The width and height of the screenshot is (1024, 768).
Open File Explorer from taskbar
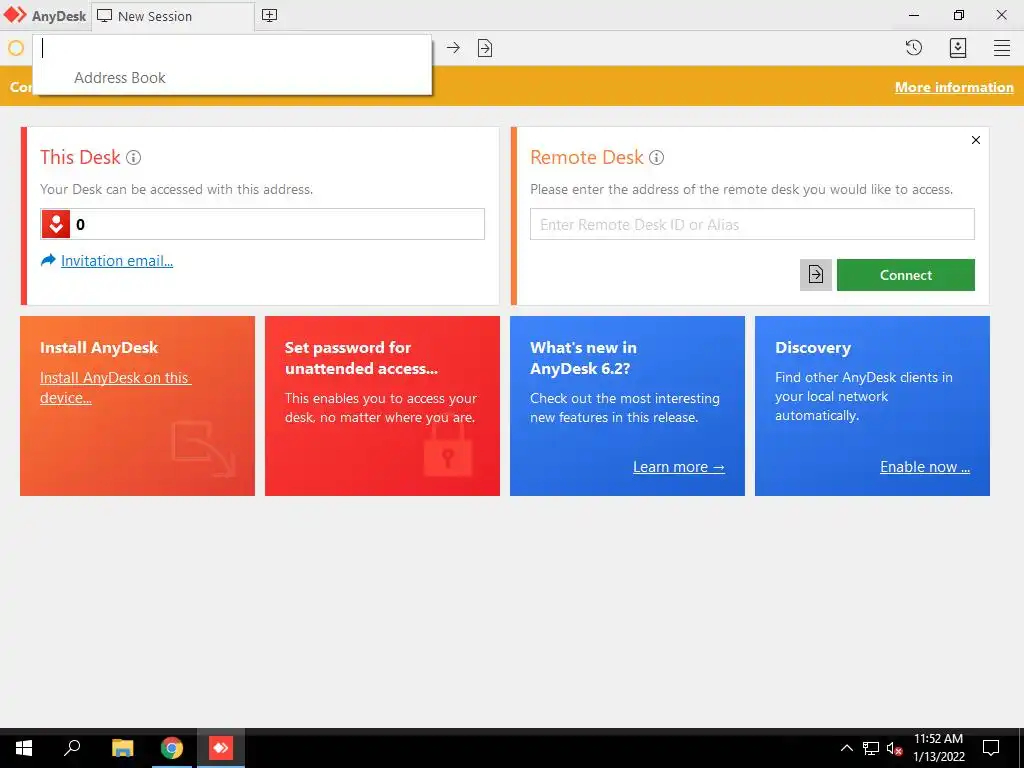122,748
